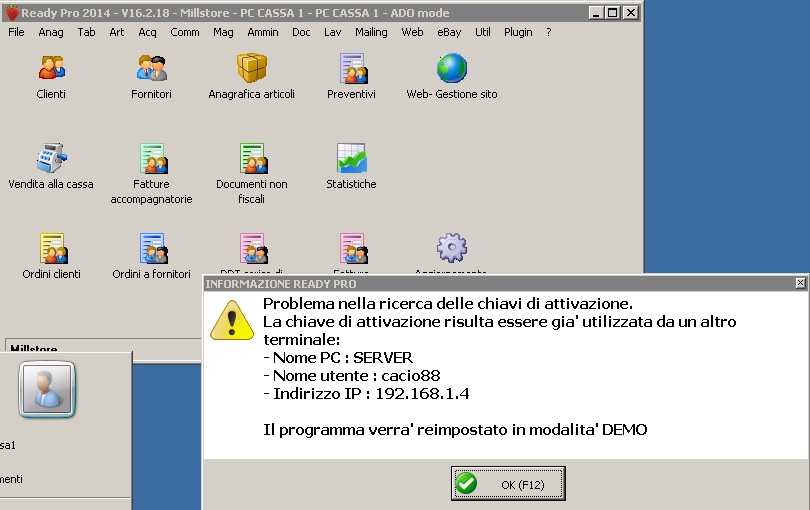
Task: Open the Tab menu
Action: [86, 32]
